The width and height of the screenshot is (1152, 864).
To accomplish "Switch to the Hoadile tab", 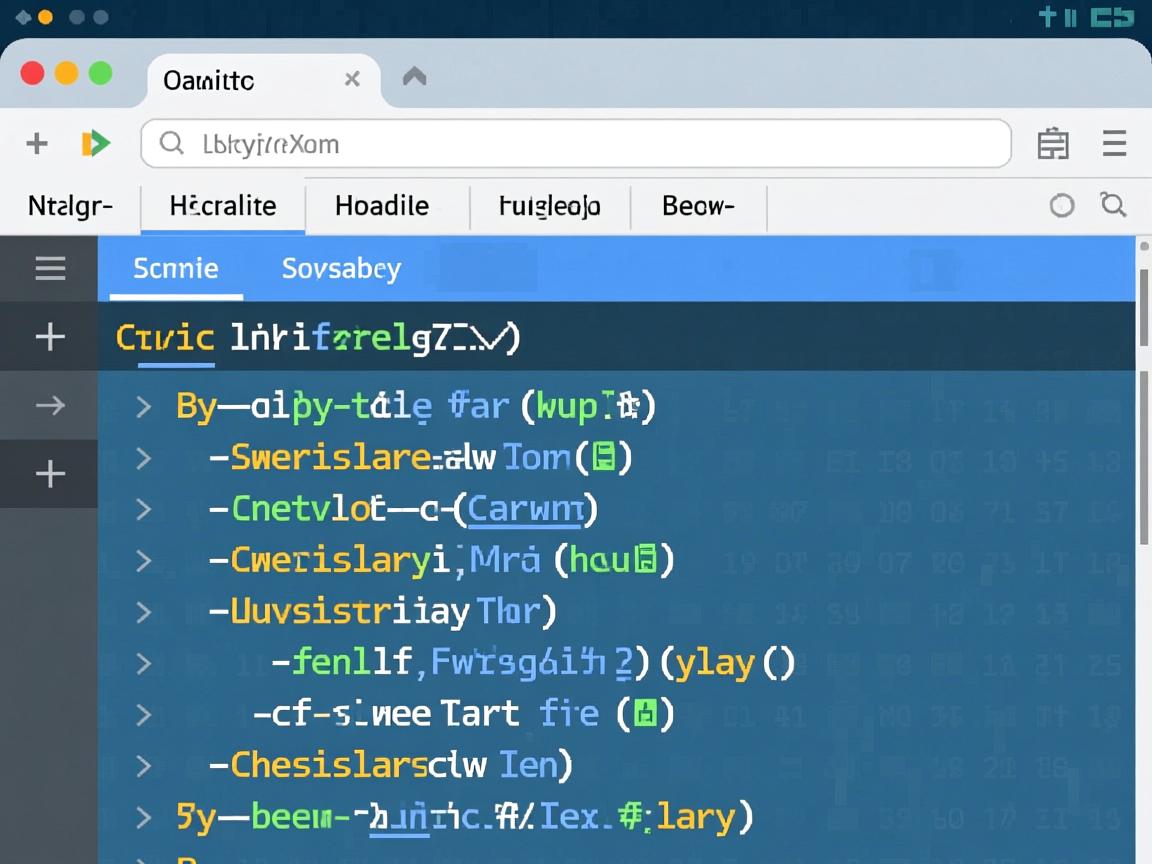I will (x=382, y=206).
